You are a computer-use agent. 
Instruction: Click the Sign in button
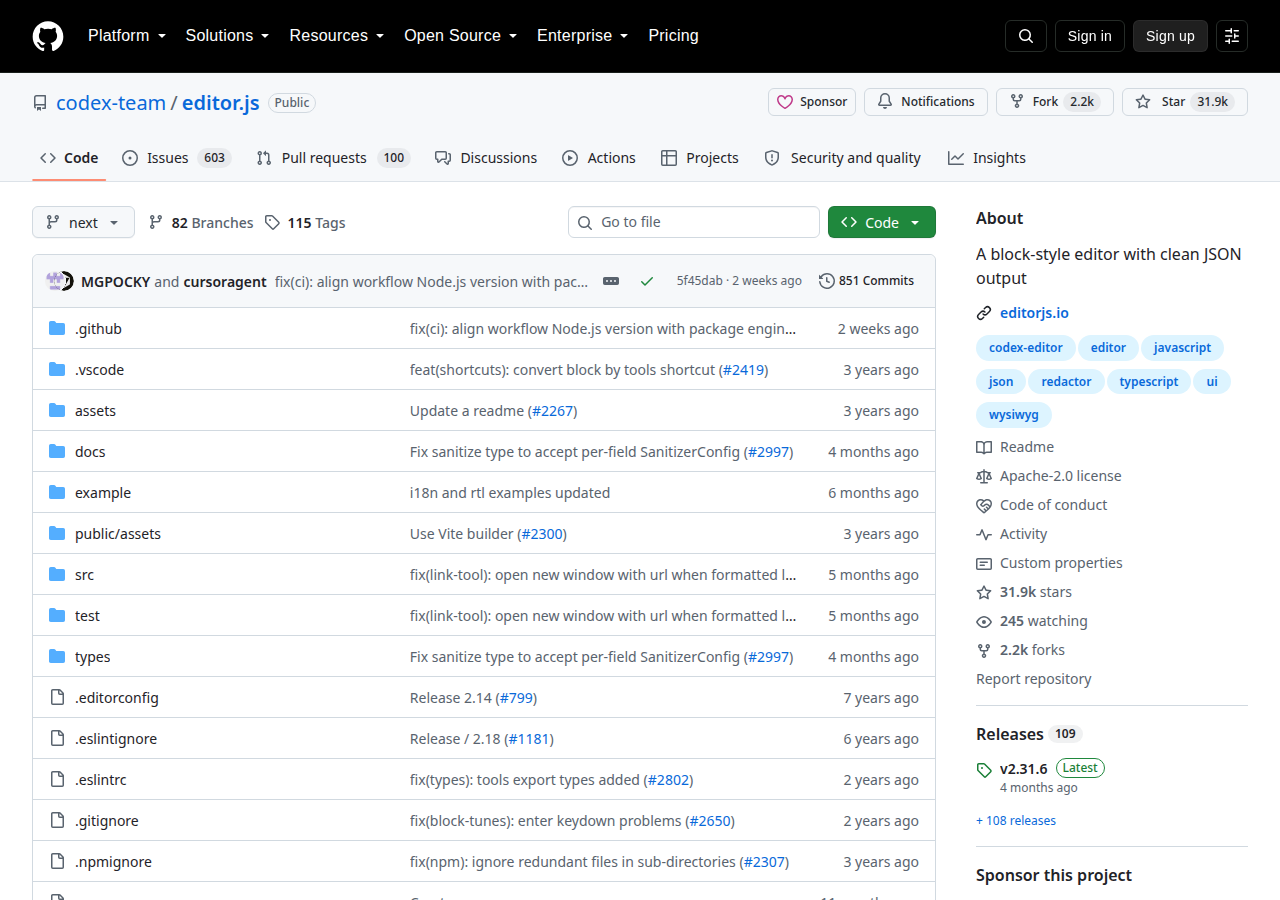point(1090,36)
